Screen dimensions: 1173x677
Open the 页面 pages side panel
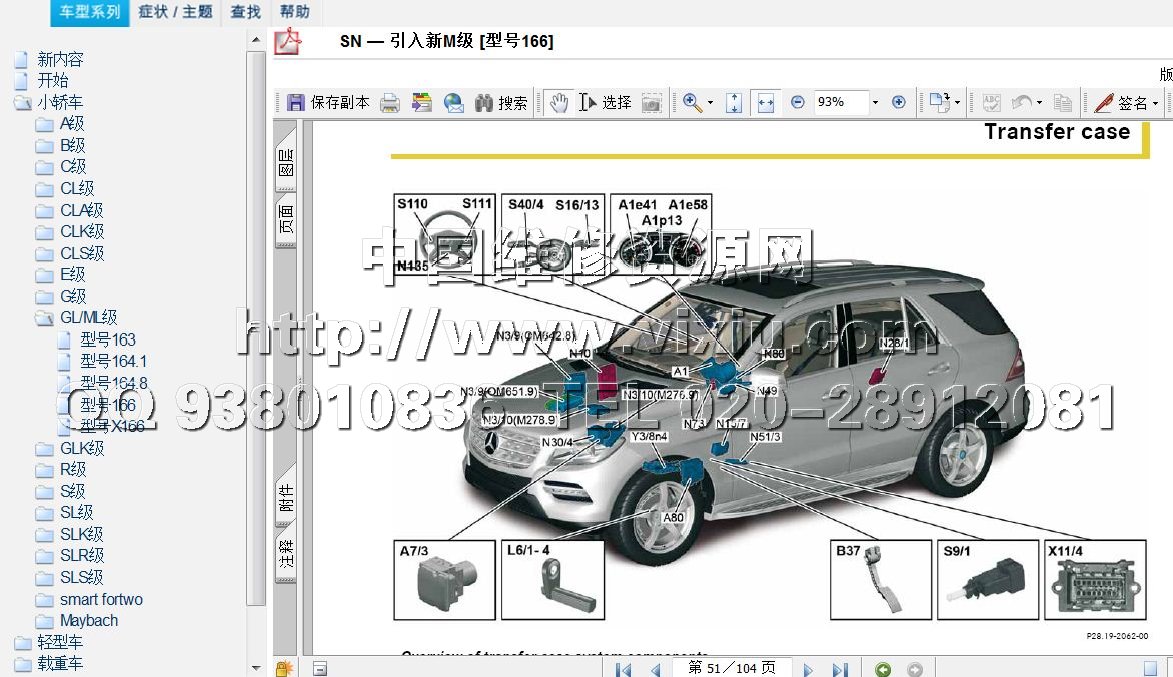[285, 222]
